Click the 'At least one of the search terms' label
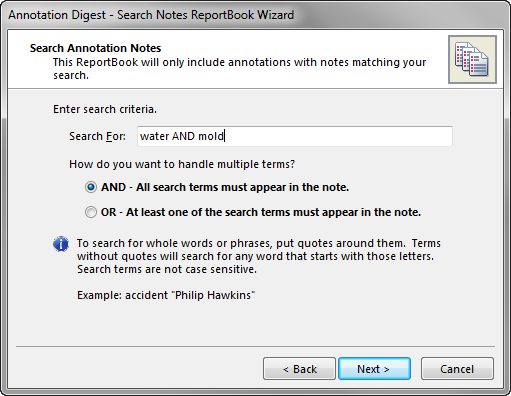Screen dimensions: 511x396 coord(261,212)
